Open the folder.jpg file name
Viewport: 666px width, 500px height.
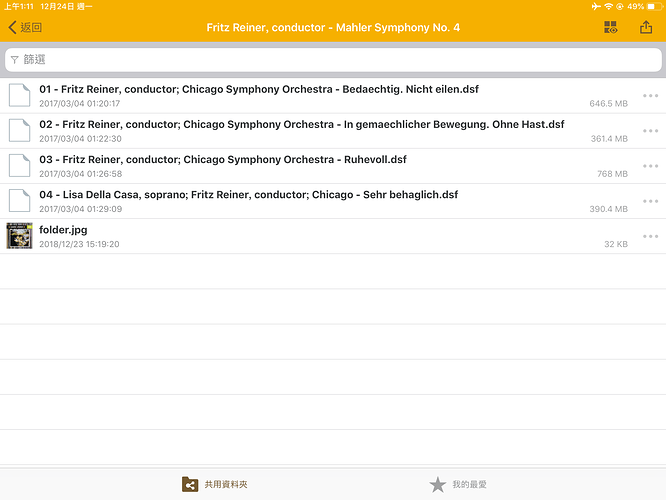click(x=63, y=230)
